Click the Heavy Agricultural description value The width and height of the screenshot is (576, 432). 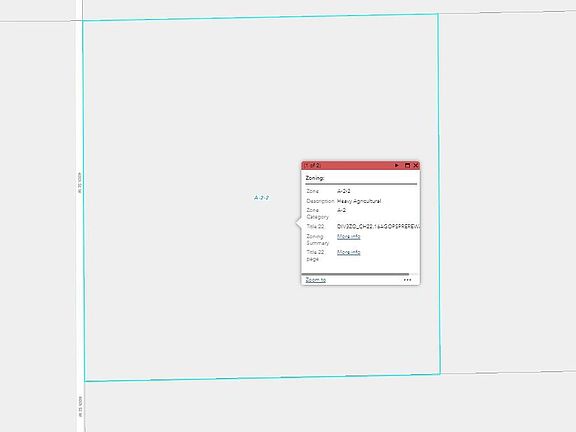359,201
